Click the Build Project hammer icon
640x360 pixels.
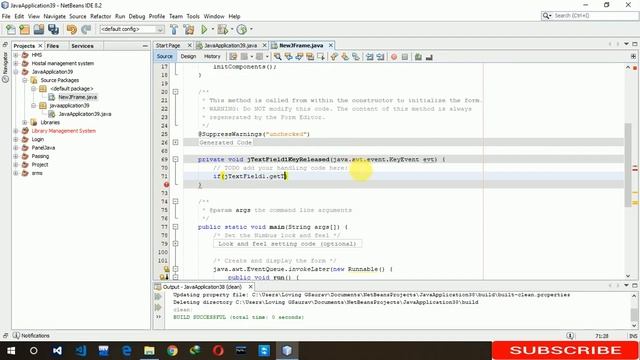click(174, 29)
